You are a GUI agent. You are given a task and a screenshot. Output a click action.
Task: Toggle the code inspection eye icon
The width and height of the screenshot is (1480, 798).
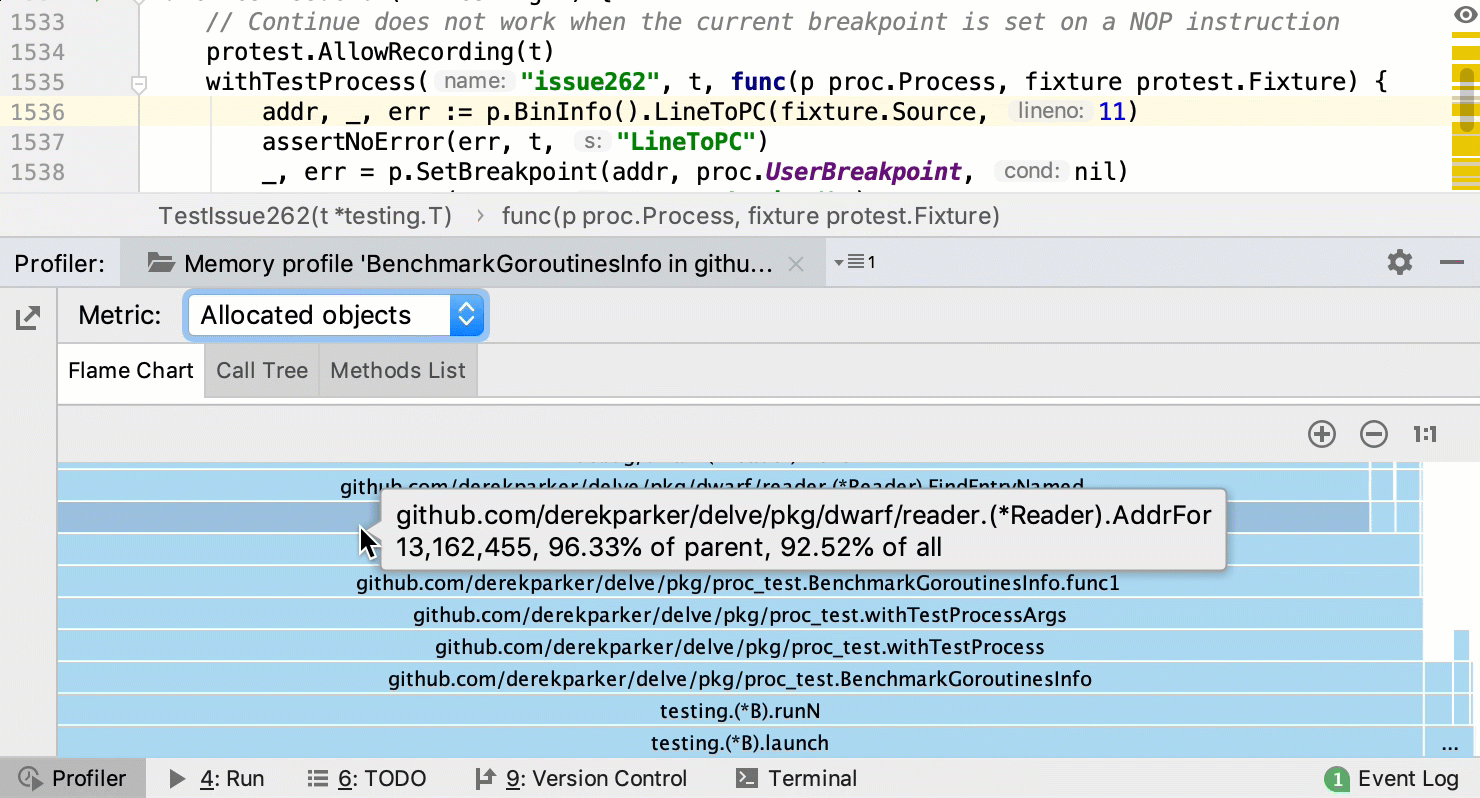[1464, 14]
